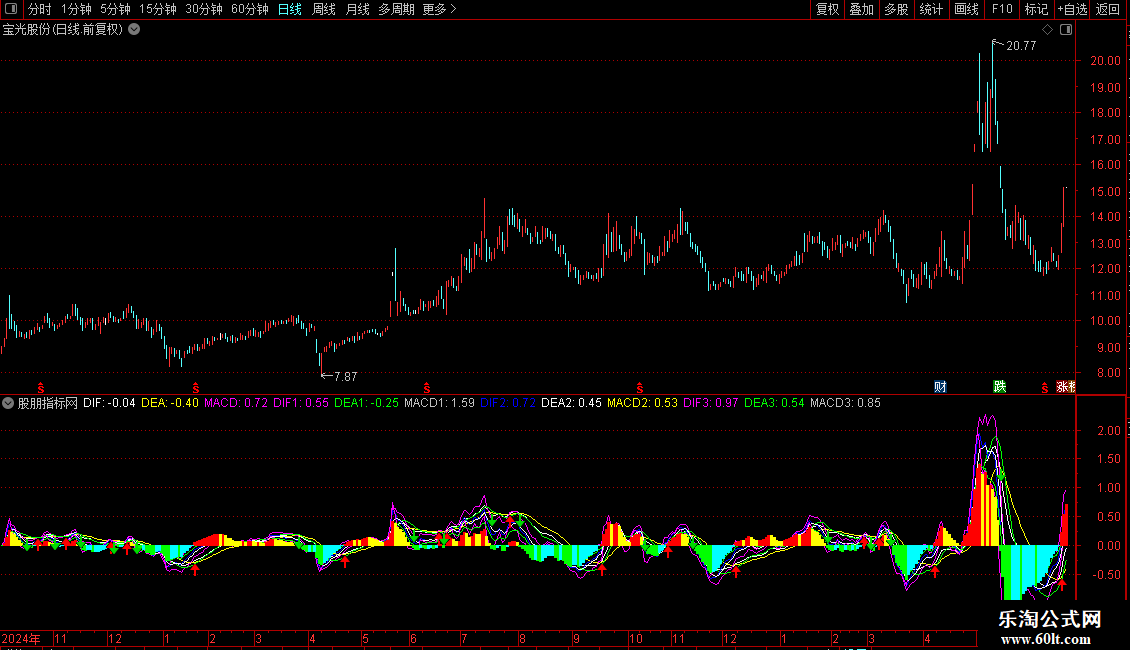This screenshot has height=650, width=1130.
Task: Click the 统计 statistics button
Action: (x=930, y=9)
